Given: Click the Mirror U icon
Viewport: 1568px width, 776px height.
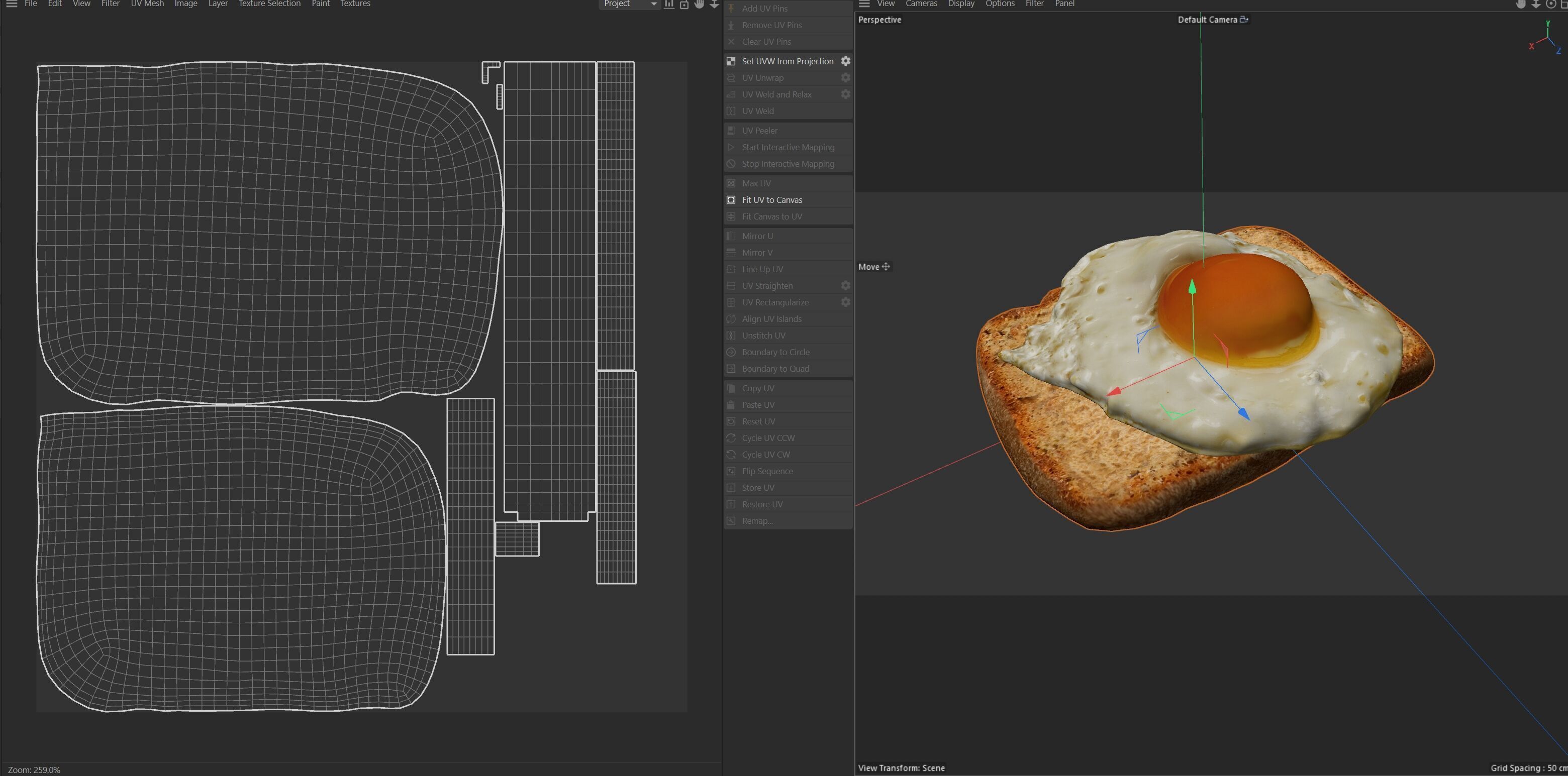Looking at the screenshot, I should click(731, 236).
